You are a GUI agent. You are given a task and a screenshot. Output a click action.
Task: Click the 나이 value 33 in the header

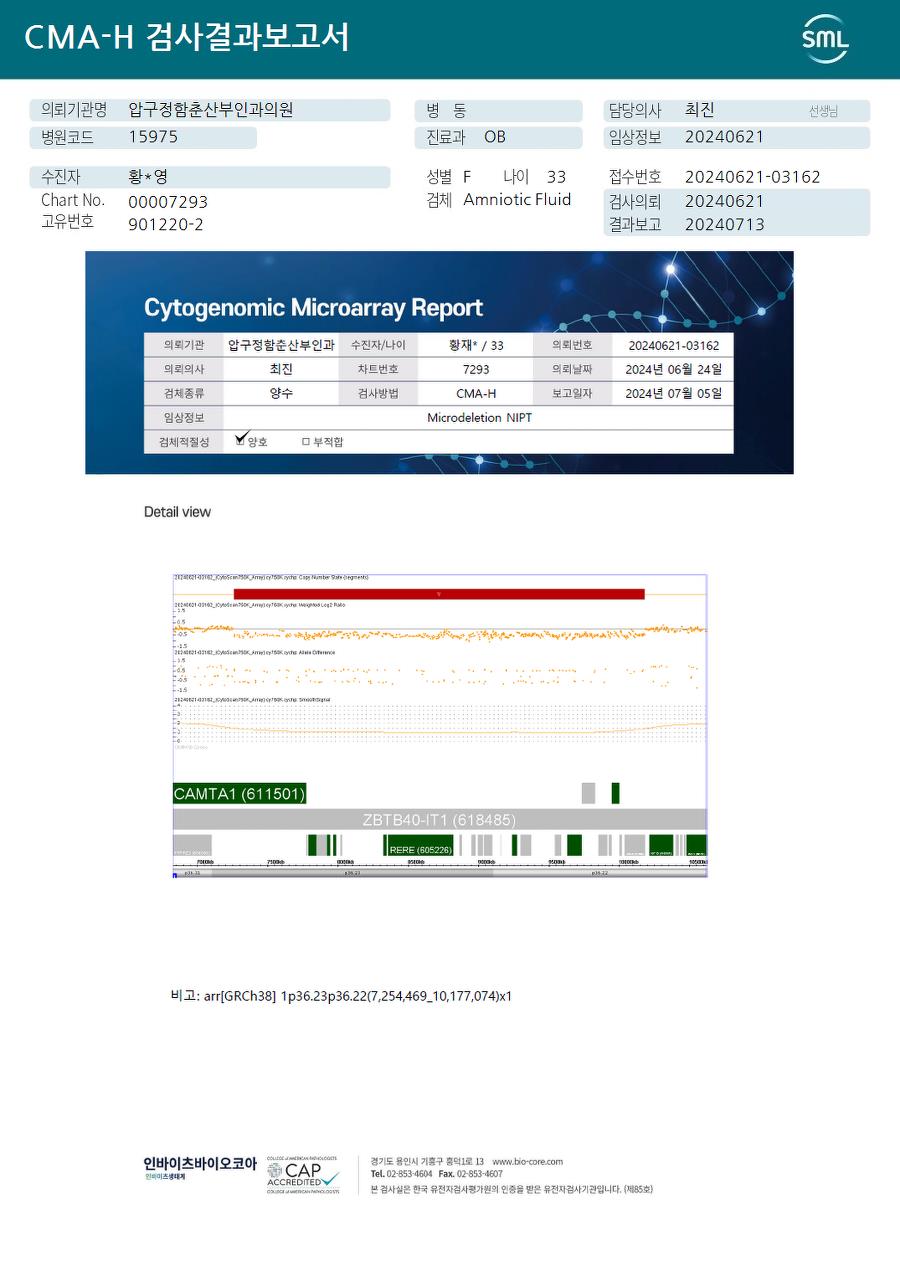557,177
